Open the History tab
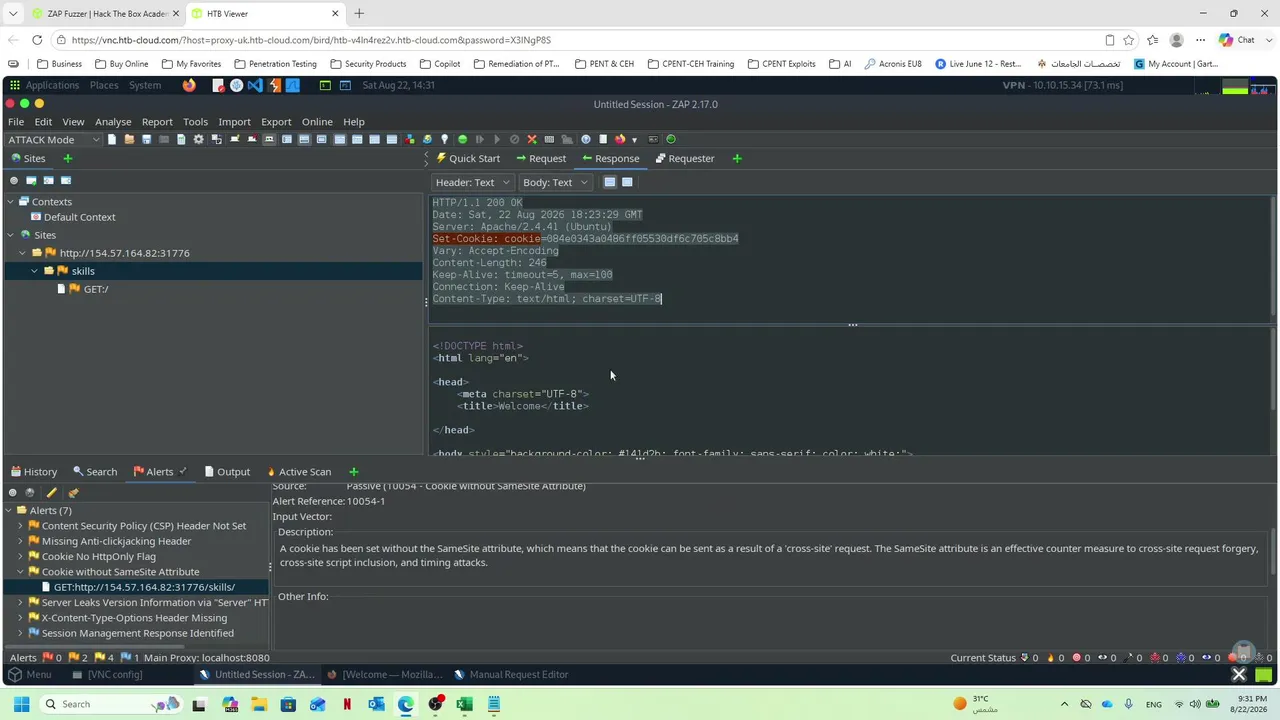This screenshot has height=720, width=1280. [33, 472]
